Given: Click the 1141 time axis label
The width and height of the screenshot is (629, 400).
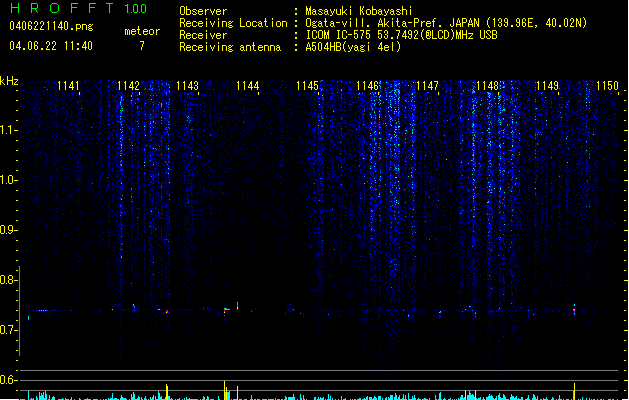Looking at the screenshot, I should pyautogui.click(x=68, y=86).
